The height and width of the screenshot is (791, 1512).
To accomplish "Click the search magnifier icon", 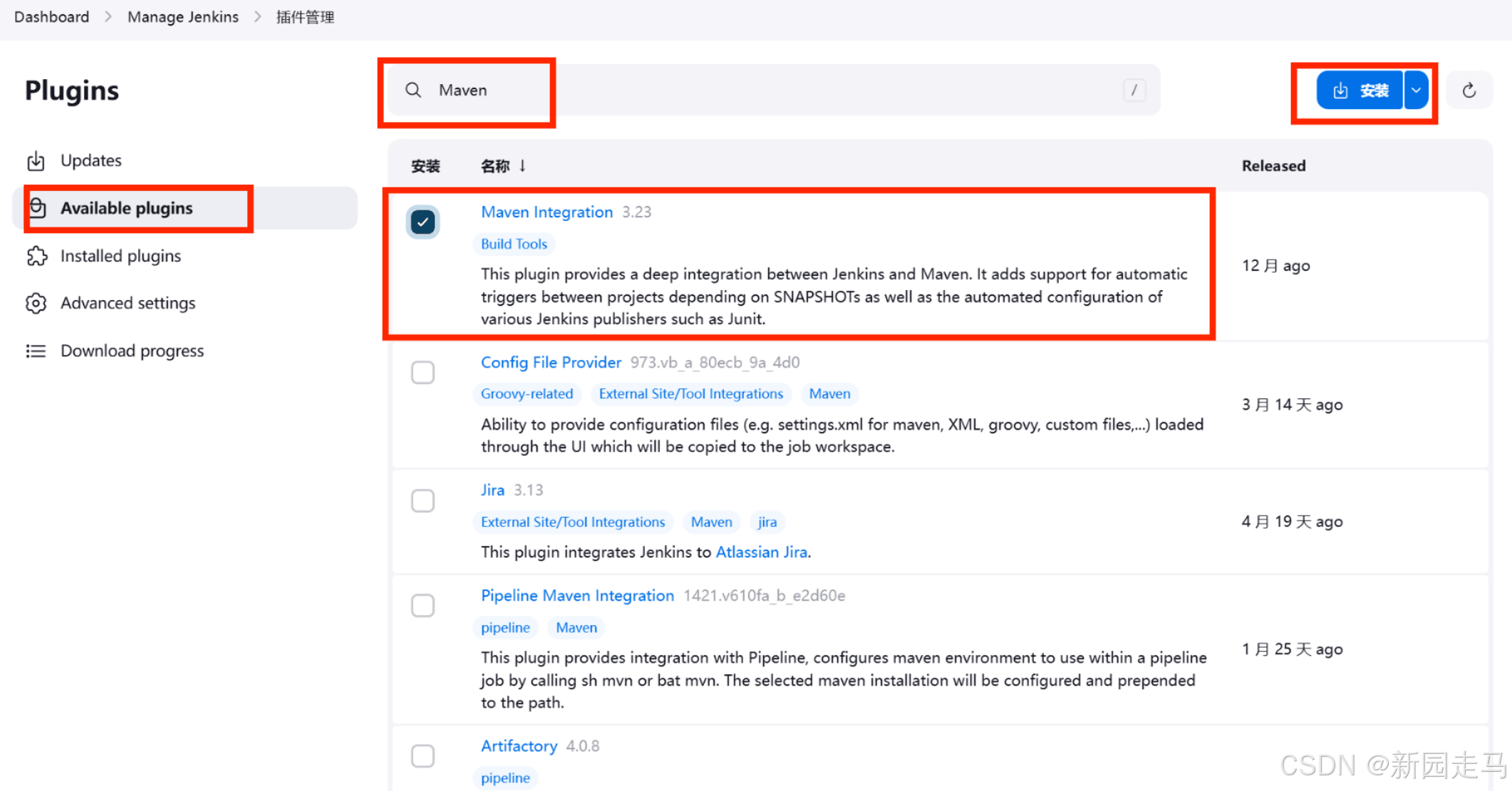I will pos(413,90).
